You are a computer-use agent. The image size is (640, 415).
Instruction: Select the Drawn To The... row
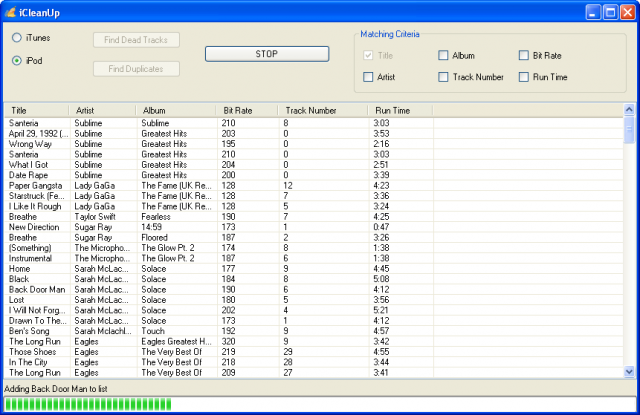314,321
